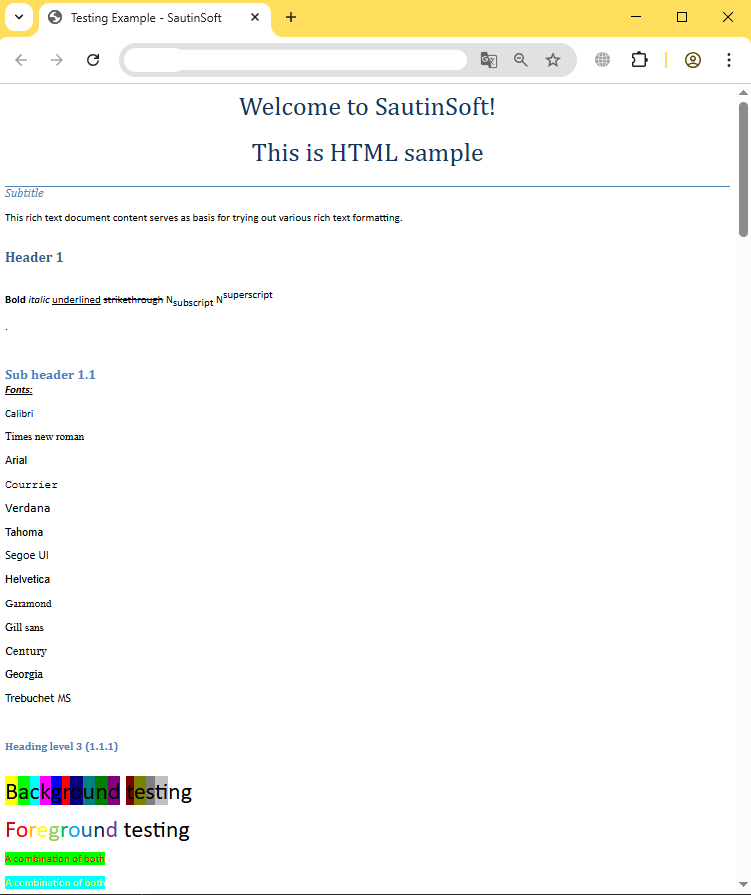Maximize the Chrome window
The width and height of the screenshot is (751, 895).
pos(681,17)
